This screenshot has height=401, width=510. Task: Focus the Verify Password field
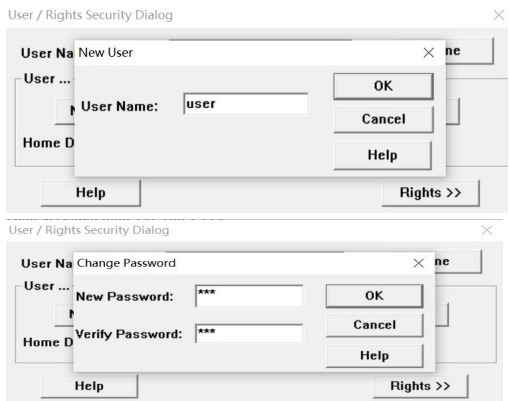[x=249, y=333]
